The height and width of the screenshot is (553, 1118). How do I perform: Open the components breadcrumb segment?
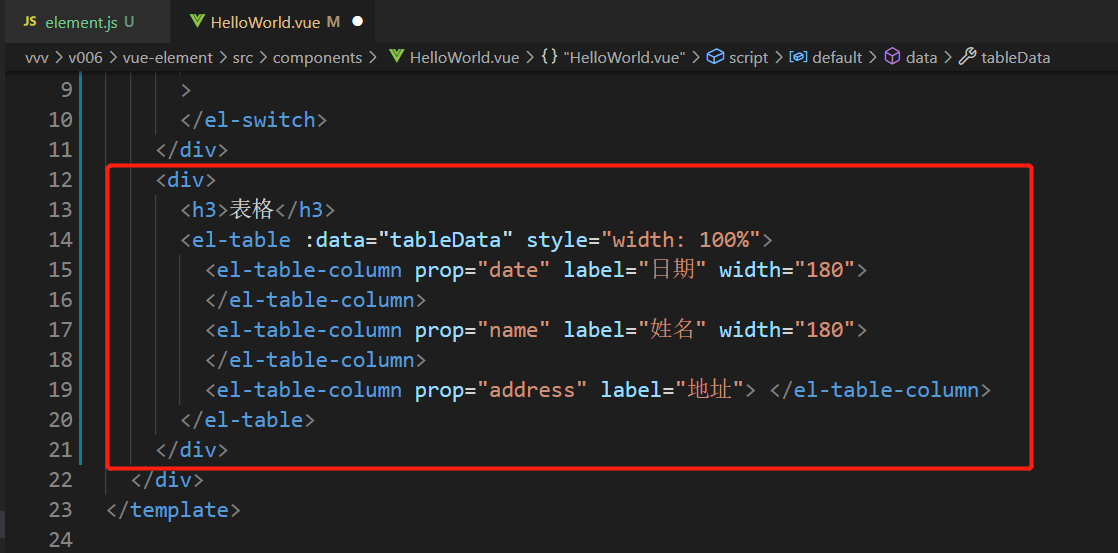point(317,58)
